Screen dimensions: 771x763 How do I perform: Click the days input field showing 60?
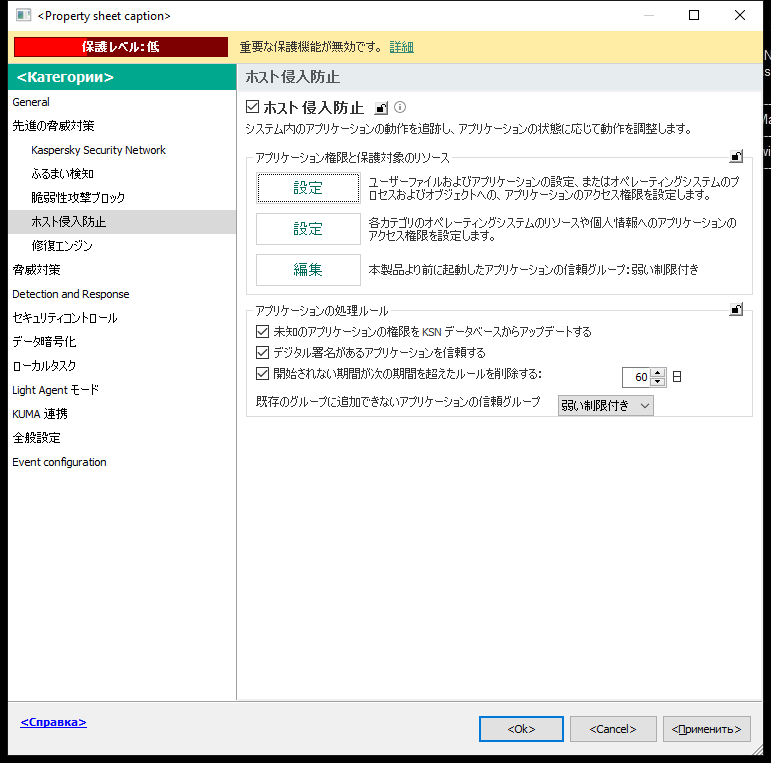click(636, 377)
